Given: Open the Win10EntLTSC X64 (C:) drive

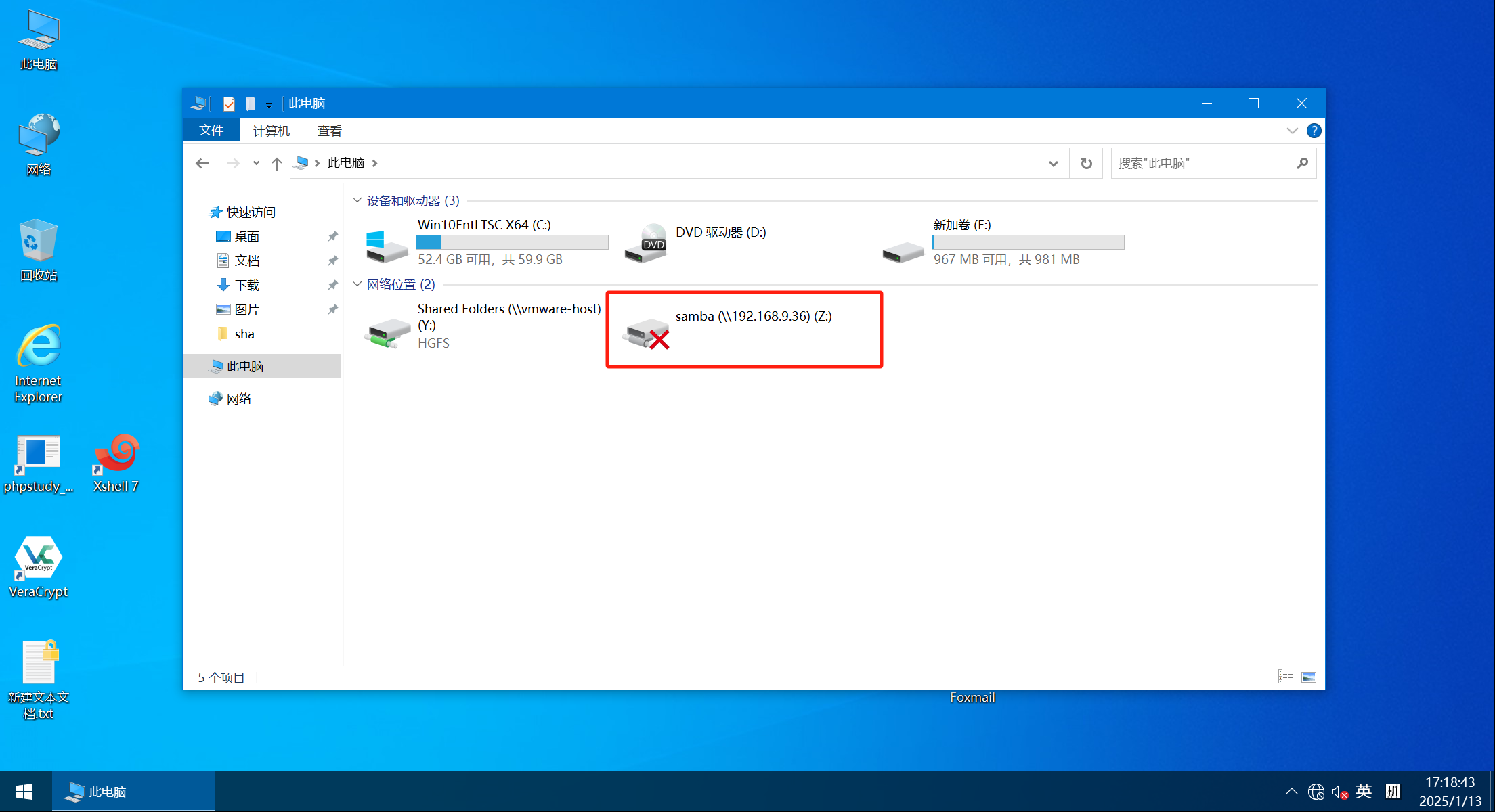Looking at the screenshot, I should coord(387,244).
